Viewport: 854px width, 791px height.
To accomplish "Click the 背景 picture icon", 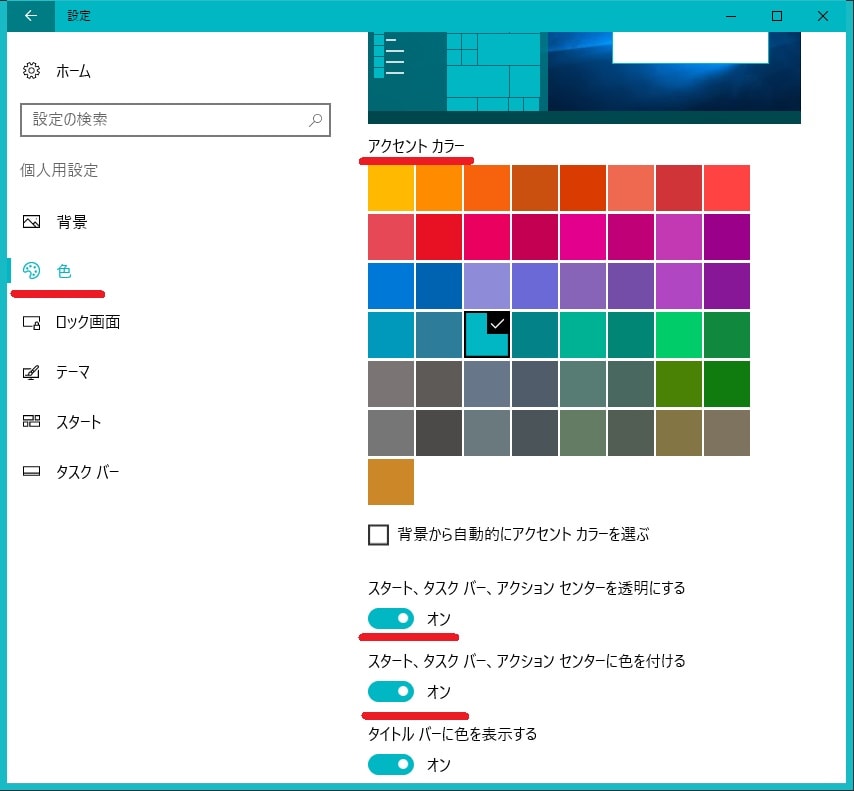I will (x=32, y=222).
